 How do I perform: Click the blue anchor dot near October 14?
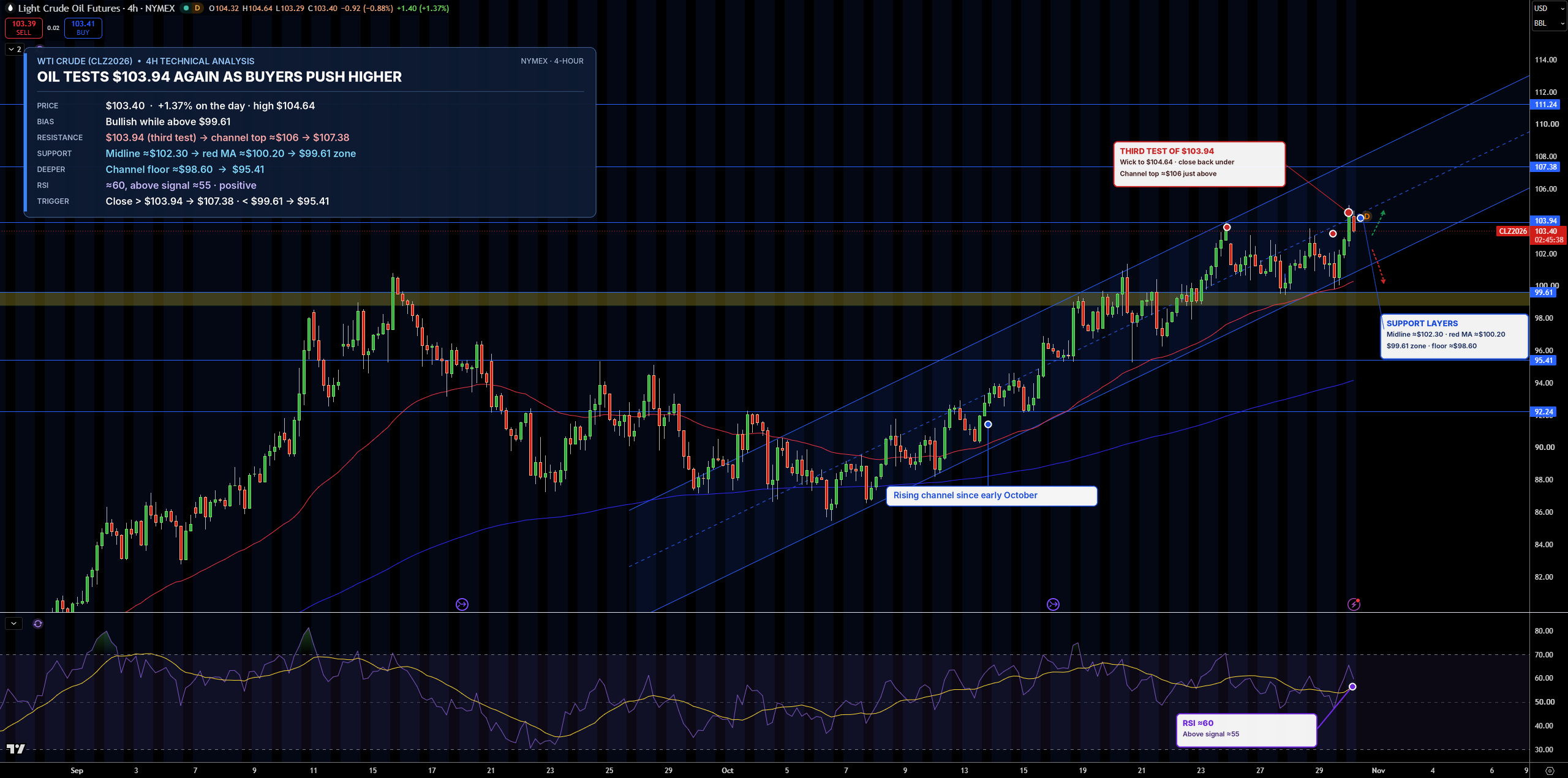point(987,424)
